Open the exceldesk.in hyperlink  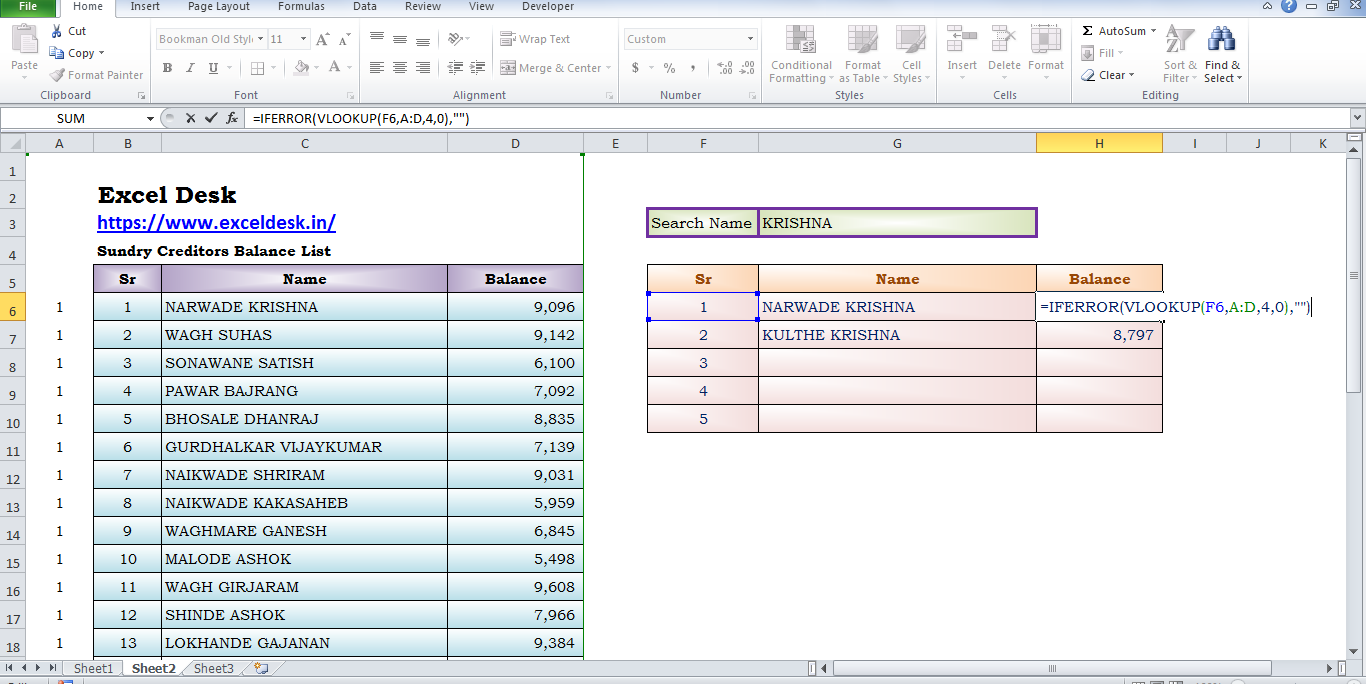[216, 223]
